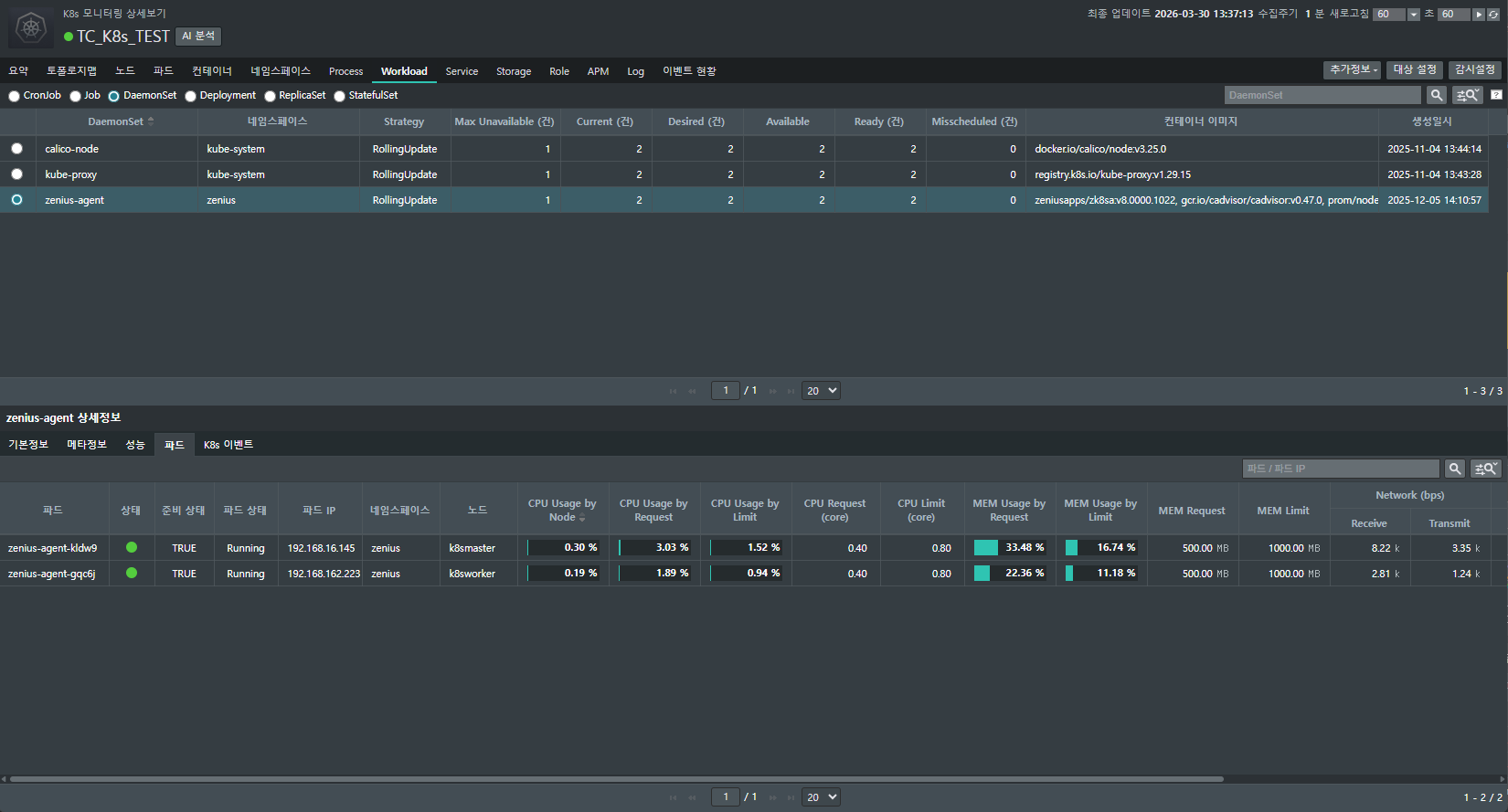The image size is (1508, 812).
Task: Open advanced filter search for DaemonSet list
Action: click(1468, 95)
